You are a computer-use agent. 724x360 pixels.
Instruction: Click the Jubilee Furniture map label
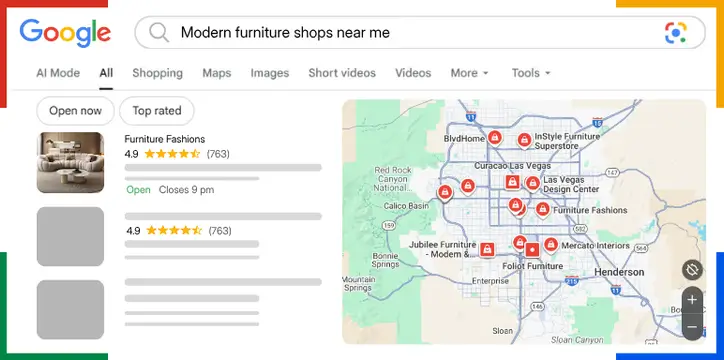pos(442,250)
